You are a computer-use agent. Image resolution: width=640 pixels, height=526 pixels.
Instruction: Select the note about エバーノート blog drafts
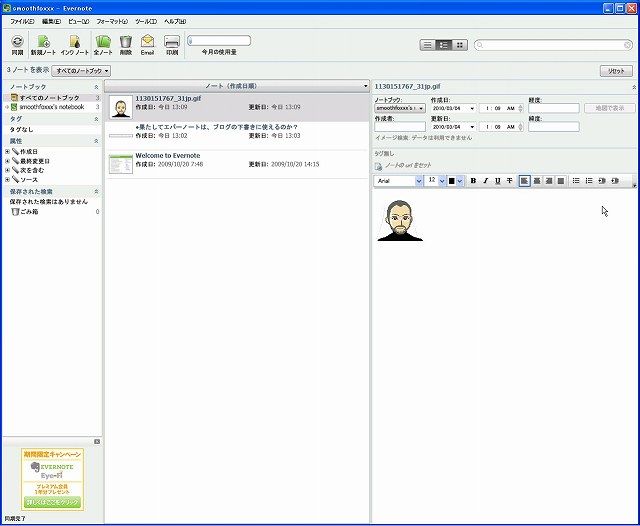pos(238,135)
